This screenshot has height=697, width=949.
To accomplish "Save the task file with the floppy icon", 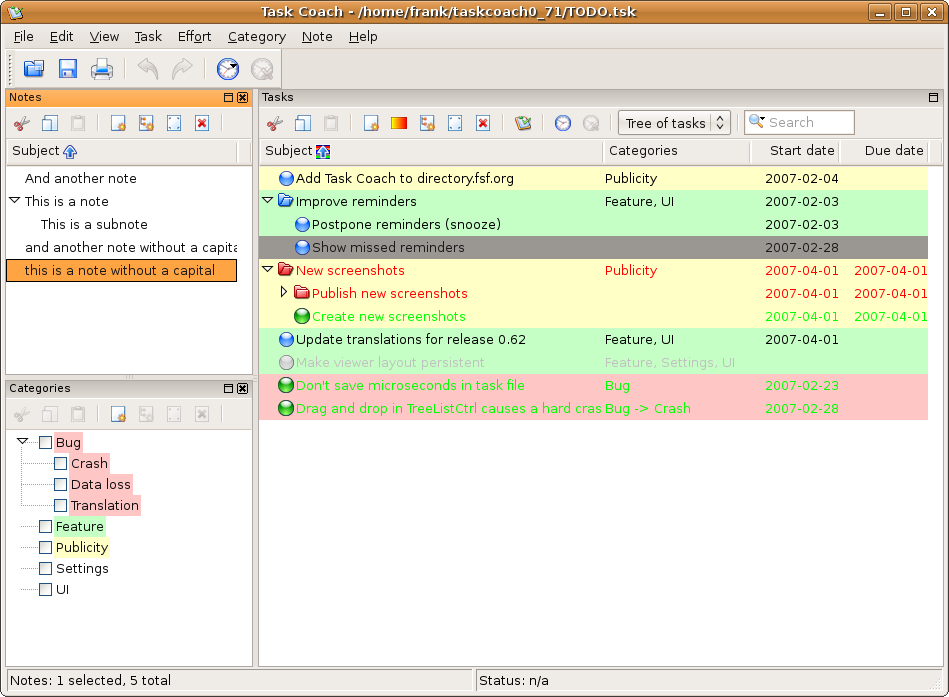I will point(68,69).
